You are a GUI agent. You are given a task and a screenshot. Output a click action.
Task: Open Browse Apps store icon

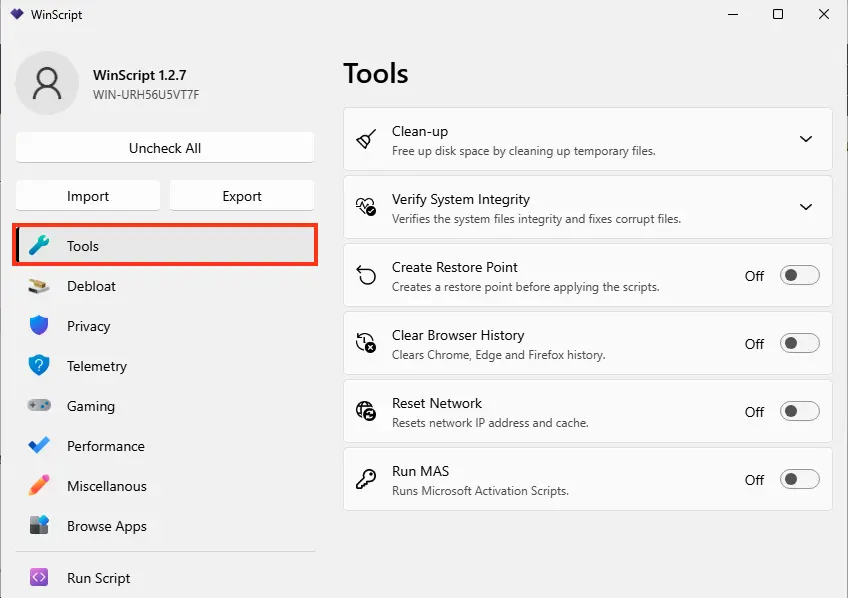coord(39,526)
